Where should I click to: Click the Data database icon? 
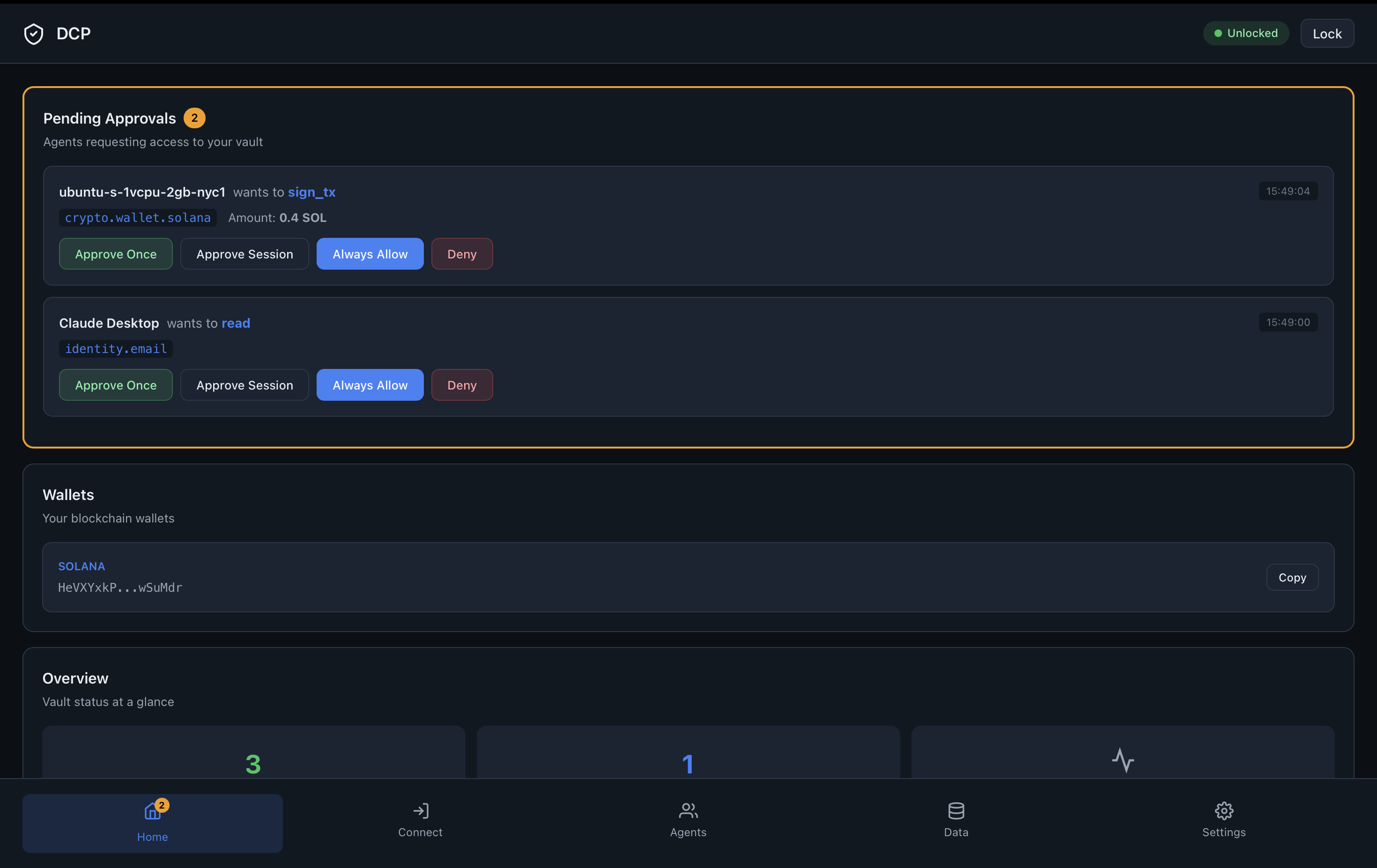pos(956,811)
